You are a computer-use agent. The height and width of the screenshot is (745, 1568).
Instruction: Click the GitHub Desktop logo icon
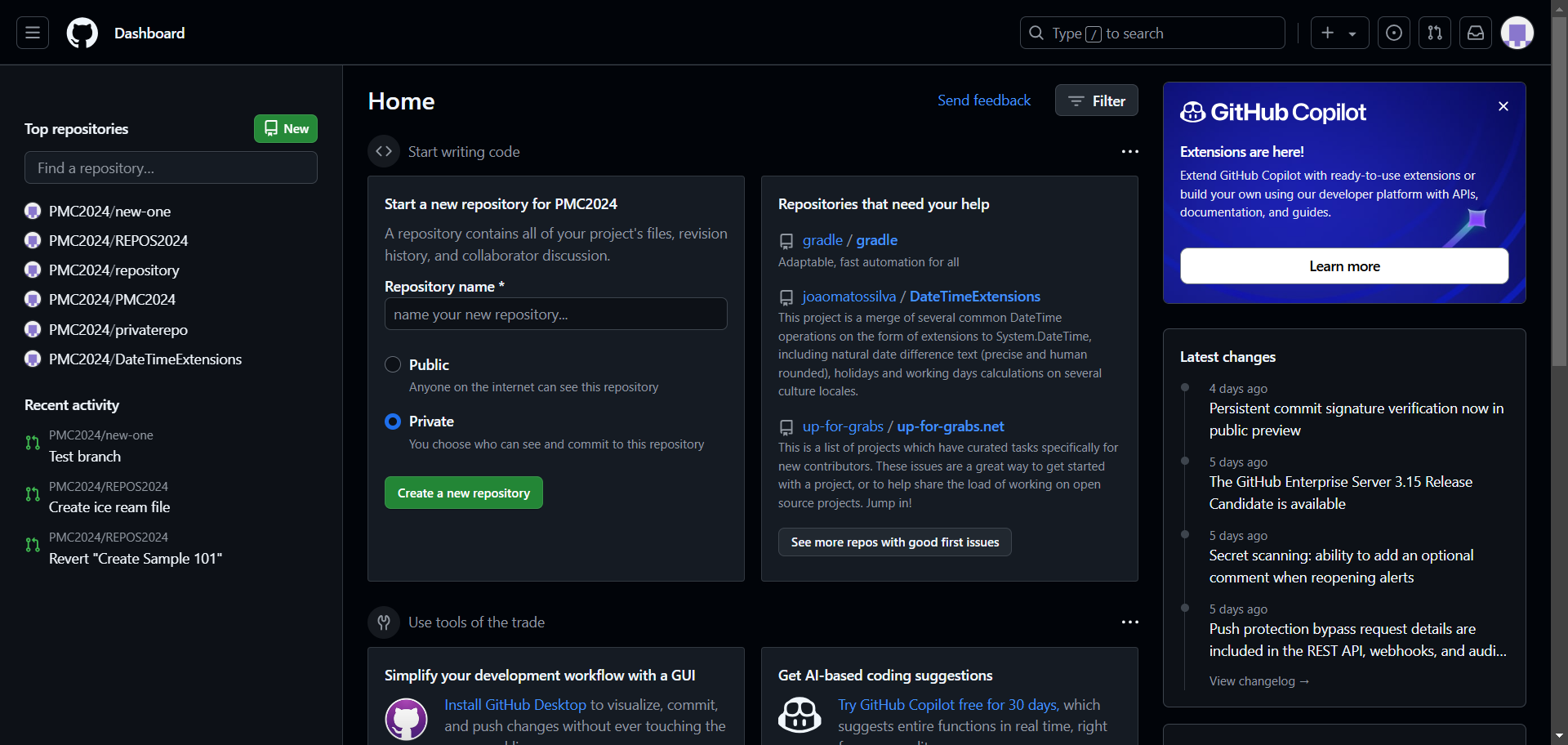coord(406,719)
